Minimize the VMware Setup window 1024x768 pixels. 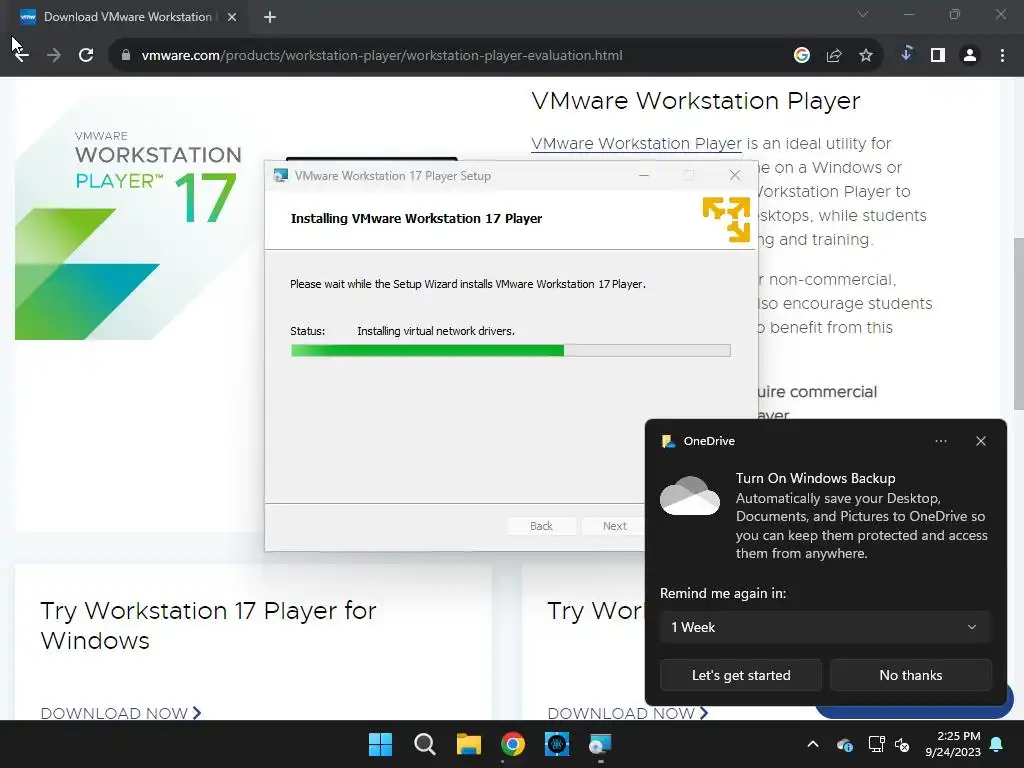pyautogui.click(x=644, y=175)
